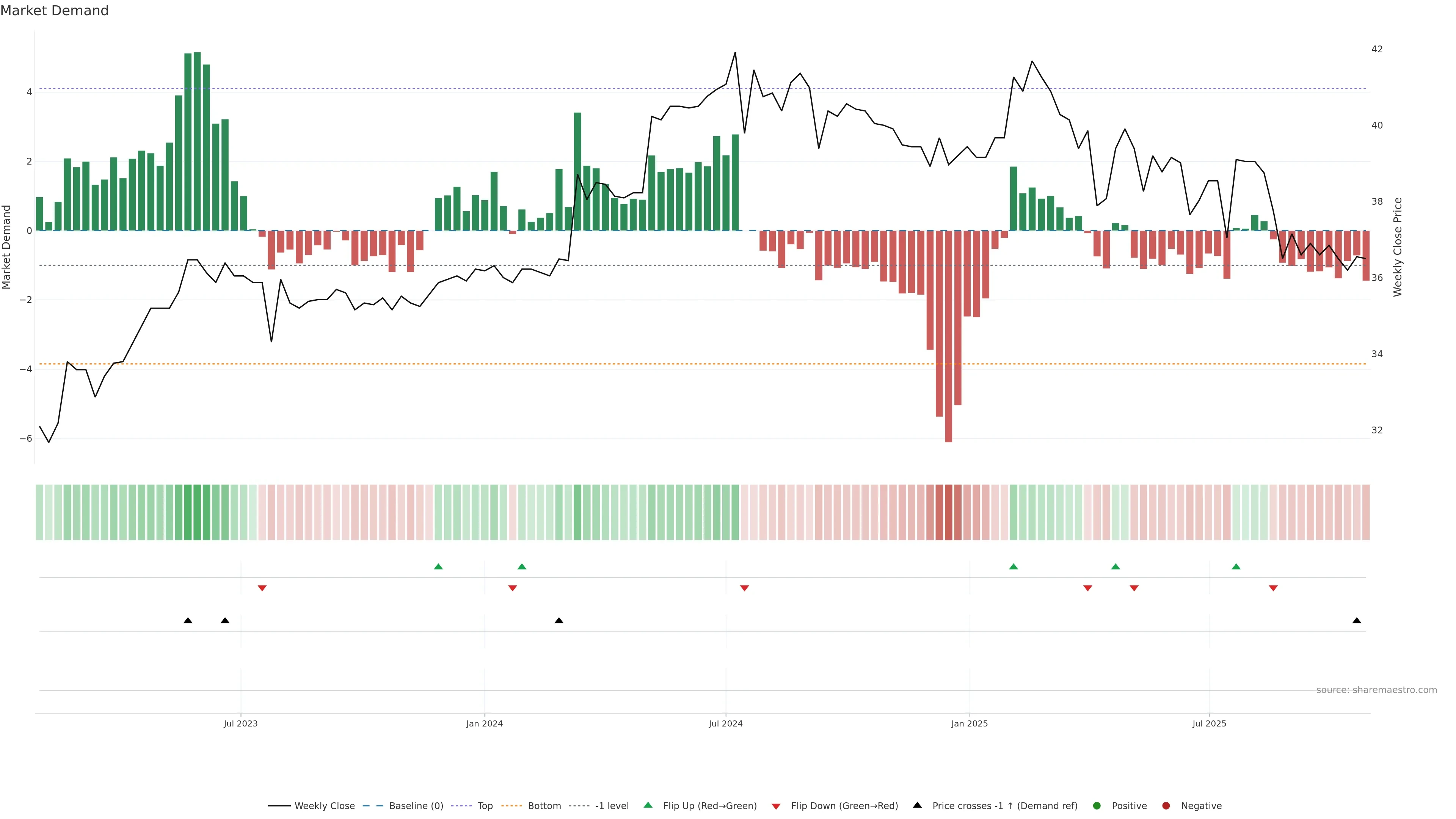
Task: Click the darkest red heatmap strip cell
Action: pyautogui.click(x=948, y=512)
